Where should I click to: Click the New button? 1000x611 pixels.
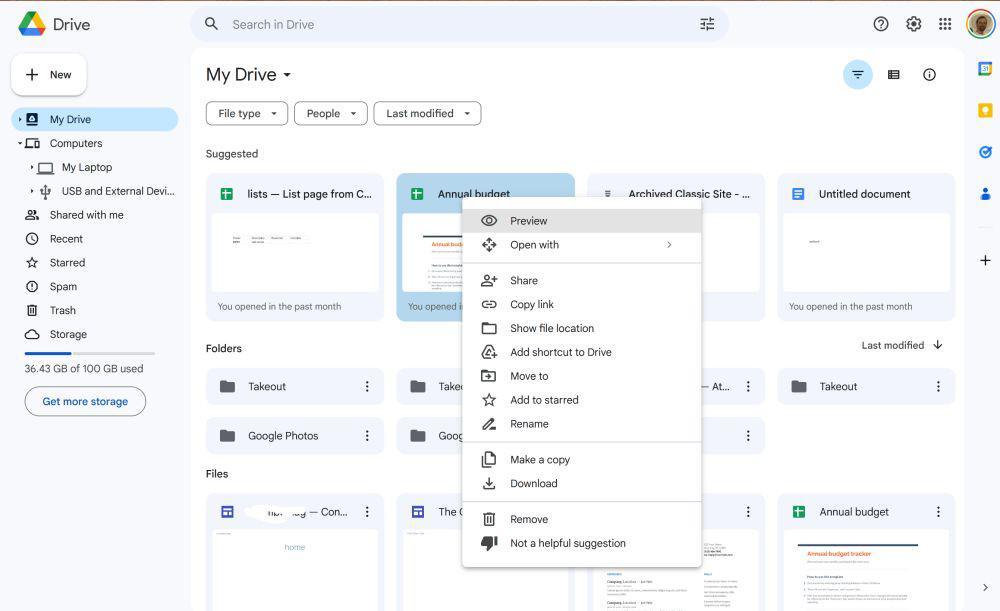click(x=48, y=75)
